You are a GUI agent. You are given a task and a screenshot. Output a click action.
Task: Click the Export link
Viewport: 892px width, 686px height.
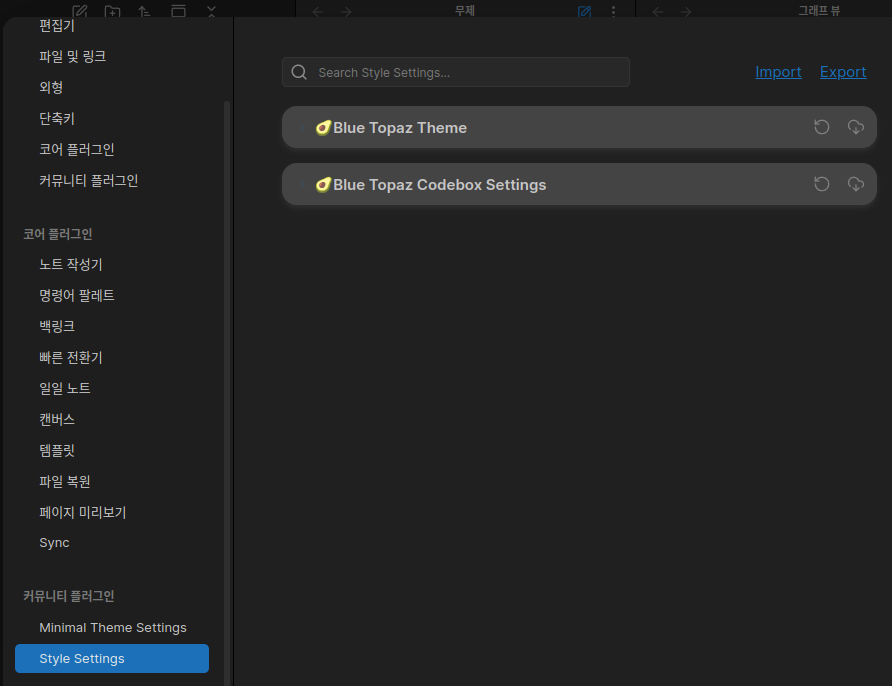(x=843, y=72)
